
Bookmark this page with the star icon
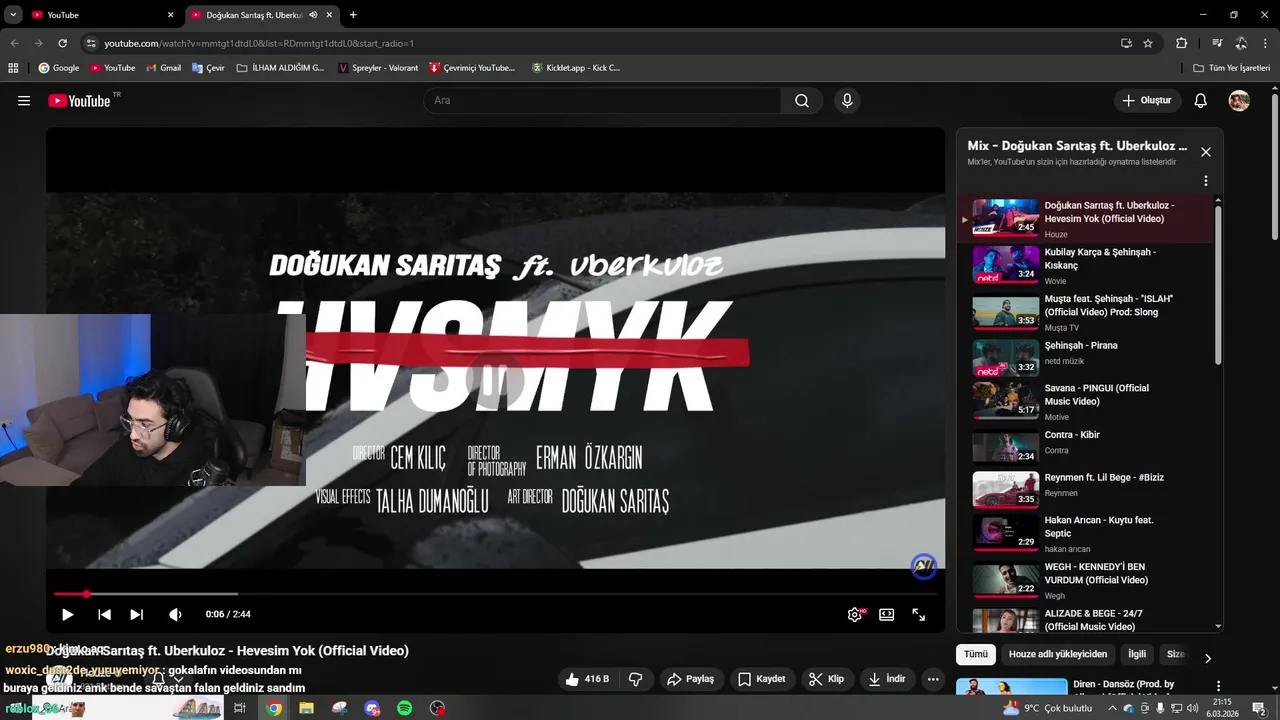tap(1148, 44)
